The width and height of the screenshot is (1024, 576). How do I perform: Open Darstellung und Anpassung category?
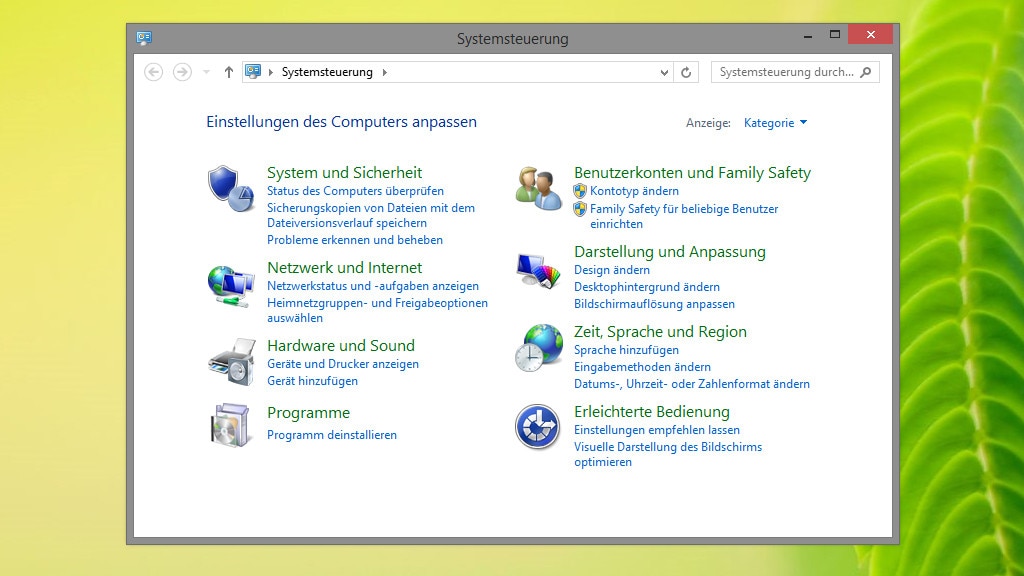click(x=670, y=251)
